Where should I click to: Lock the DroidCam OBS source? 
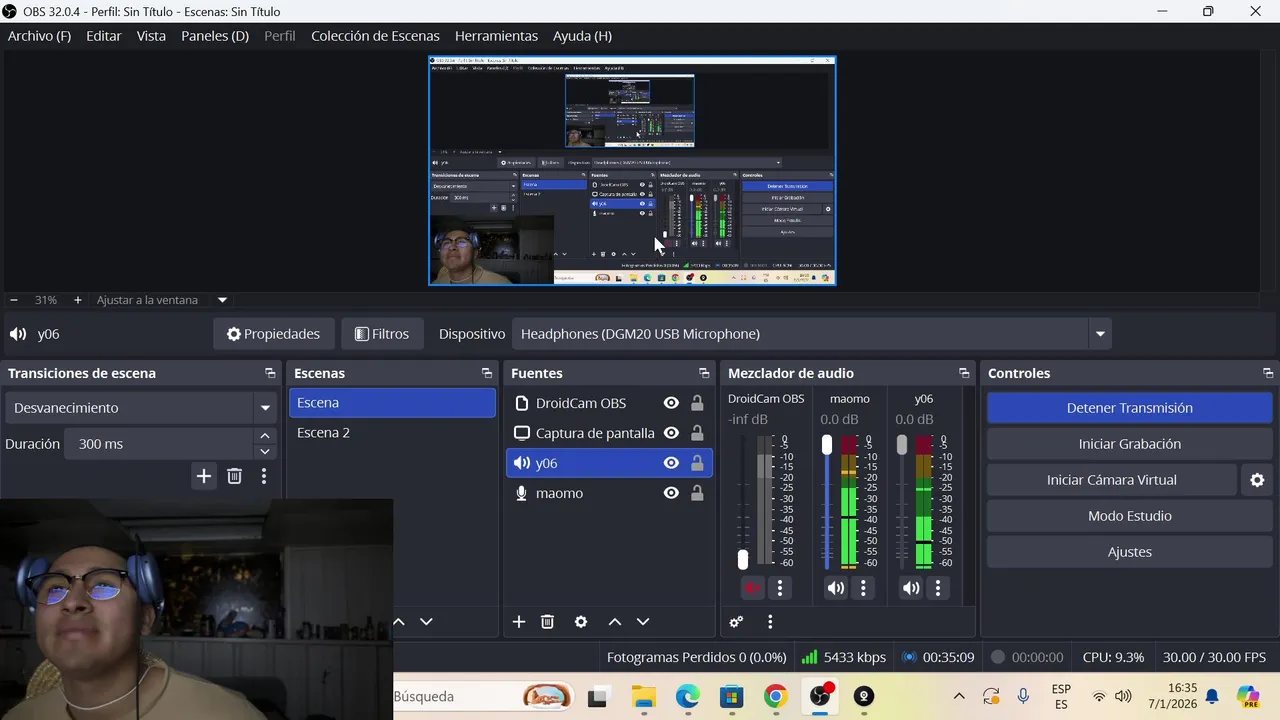697,403
